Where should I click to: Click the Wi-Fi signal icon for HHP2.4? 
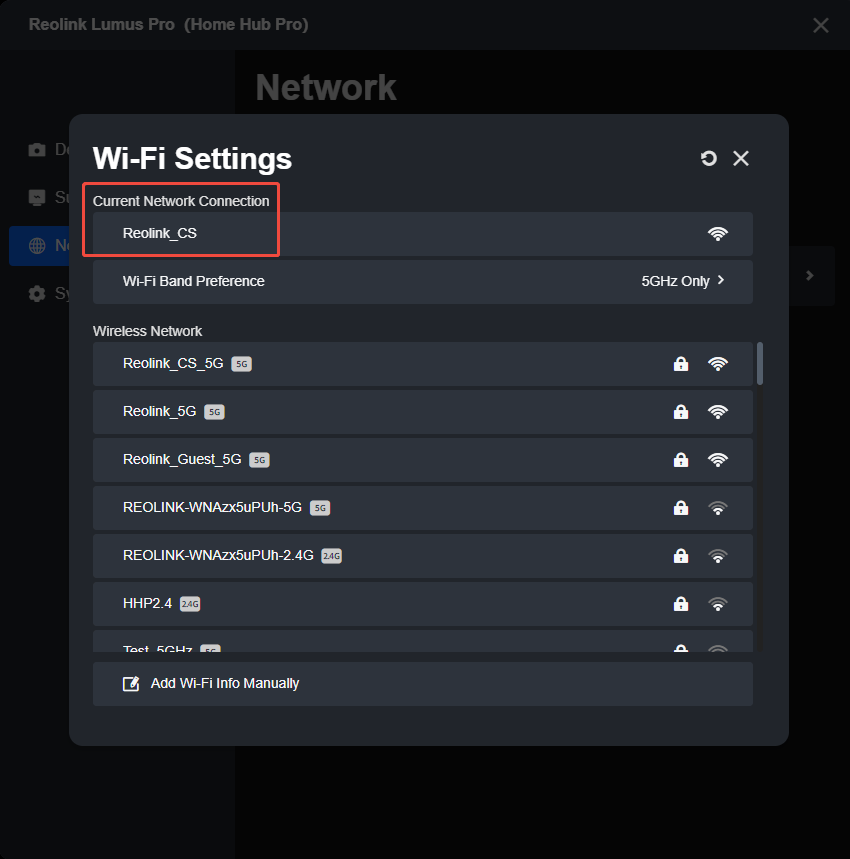click(x=717, y=604)
